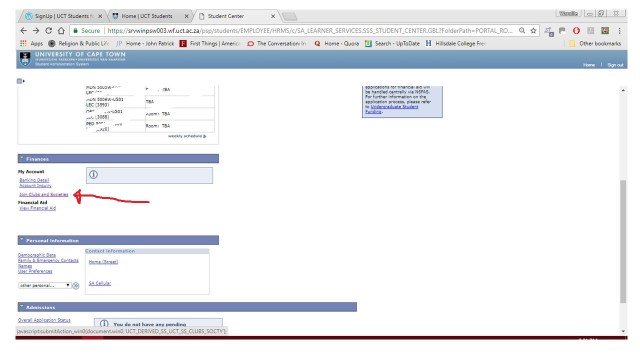Image resolution: width=640 pixels, height=360 pixels.
Task: Go forward in browser history
Action: [36, 31]
